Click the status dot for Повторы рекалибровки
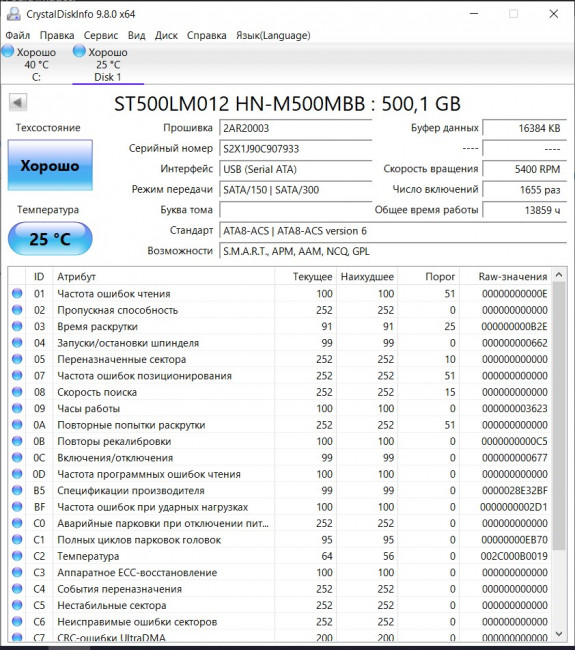The height and width of the screenshot is (650, 575). [17, 441]
